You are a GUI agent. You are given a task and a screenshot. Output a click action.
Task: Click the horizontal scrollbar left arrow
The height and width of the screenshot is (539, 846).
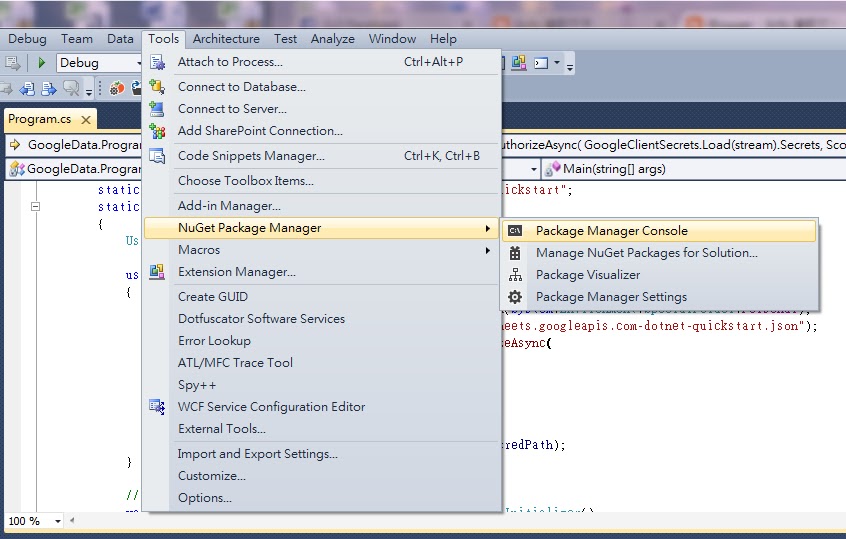[x=72, y=521]
